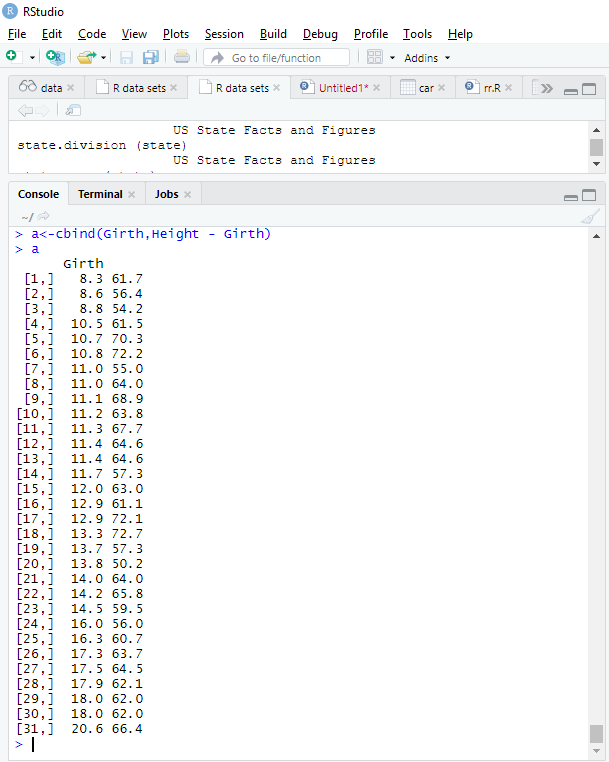Click the back navigation arrow in source pane

point(25,110)
